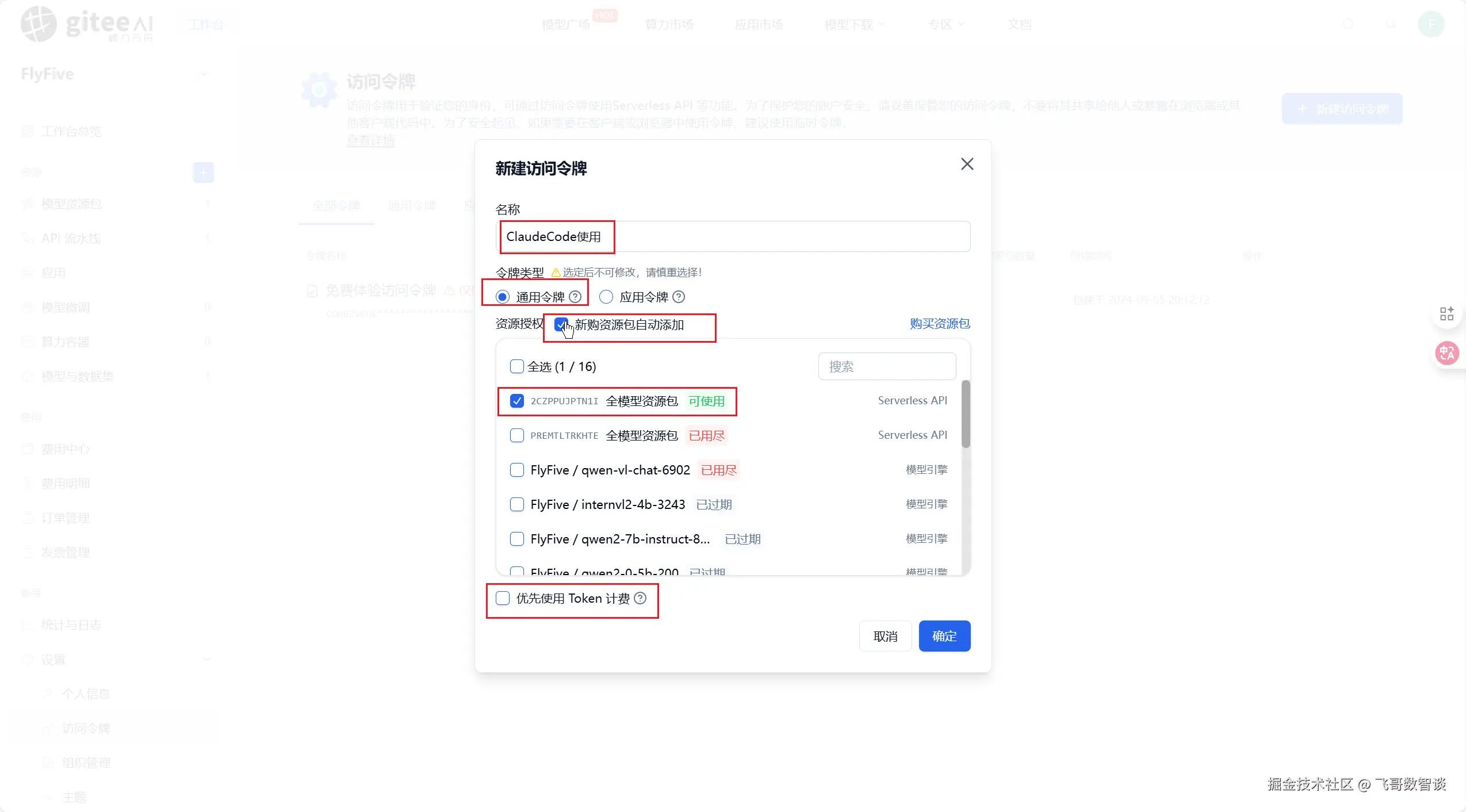The width and height of the screenshot is (1466, 812).
Task: Click the help icon beside 应用令牌
Action: coord(679,297)
